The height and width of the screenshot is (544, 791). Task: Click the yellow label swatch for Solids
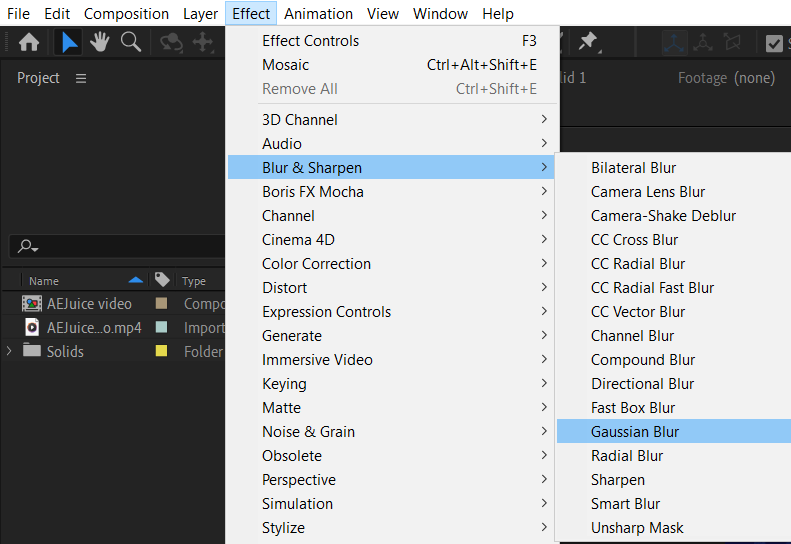click(x=161, y=351)
